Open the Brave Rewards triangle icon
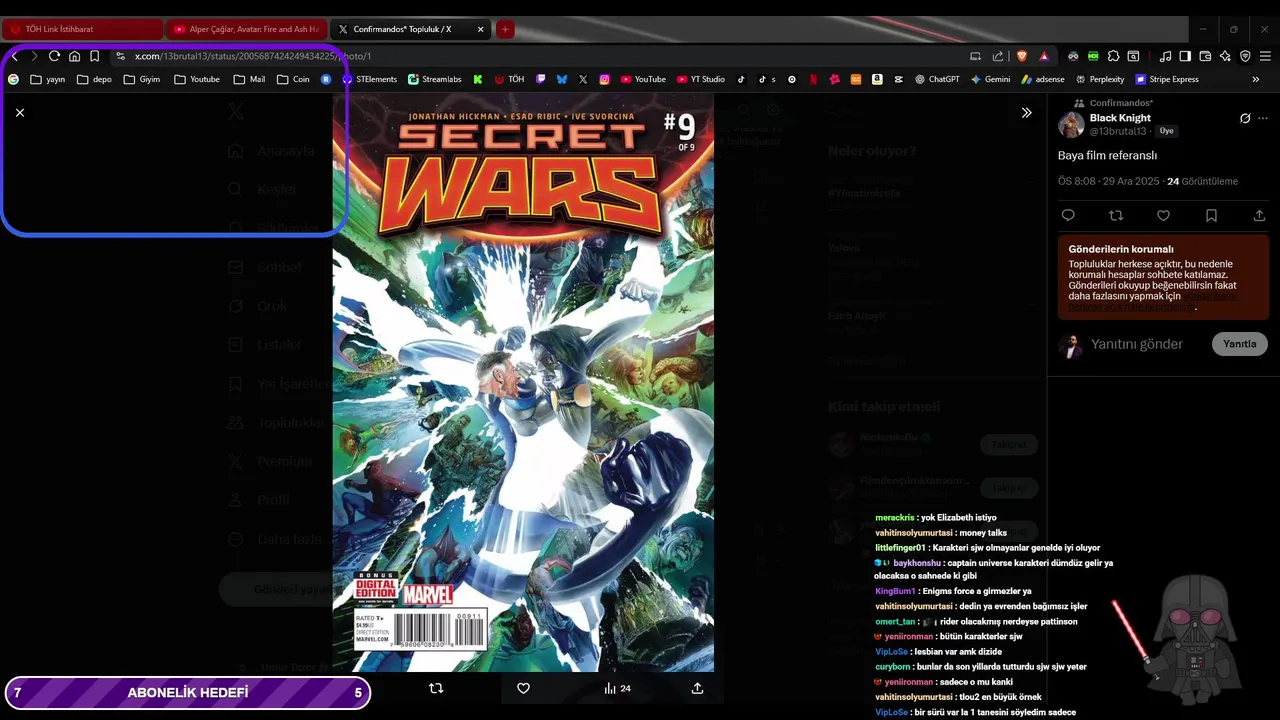The height and width of the screenshot is (720, 1280). (1044, 56)
